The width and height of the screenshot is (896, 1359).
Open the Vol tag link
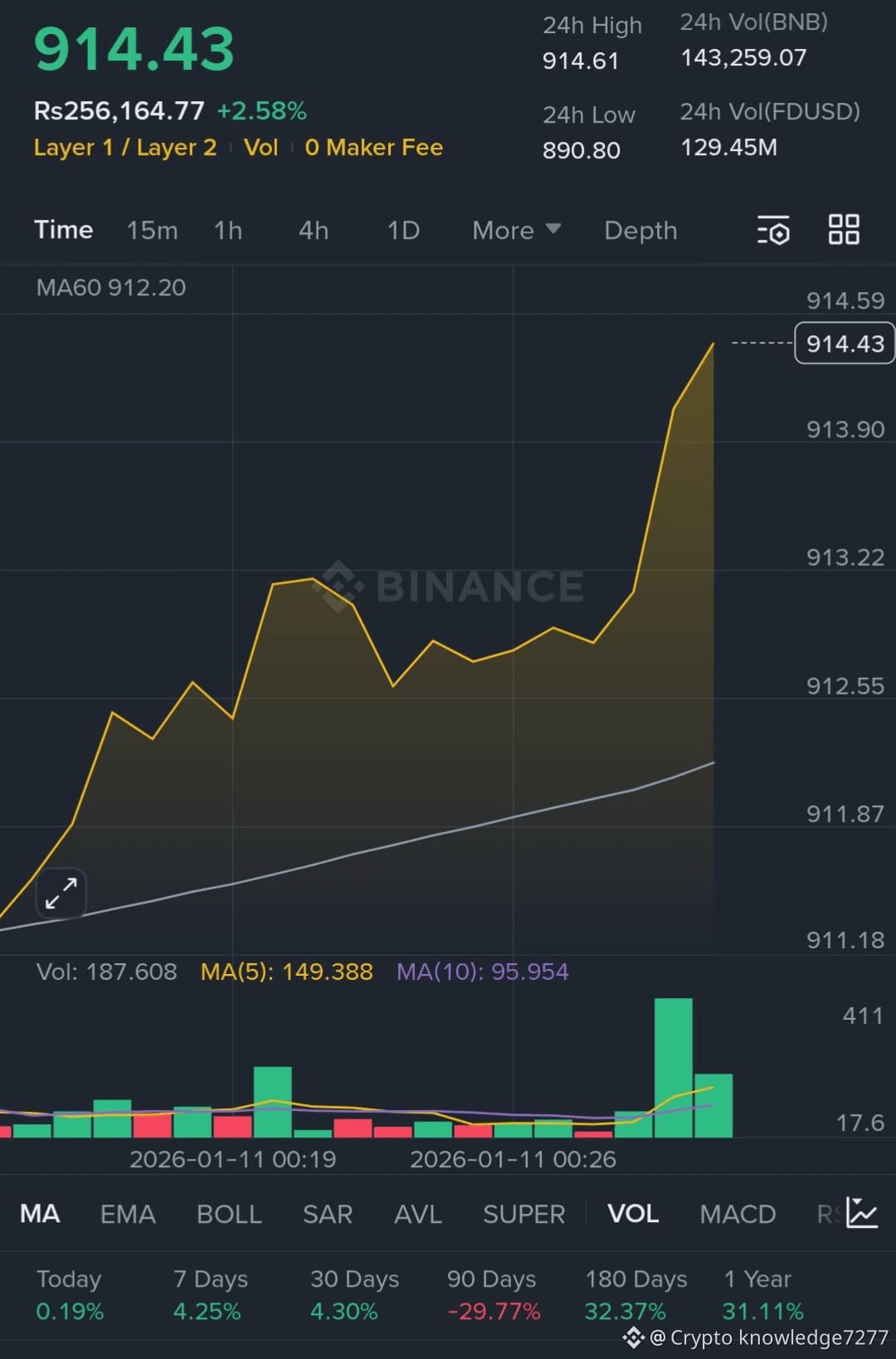pos(261,148)
